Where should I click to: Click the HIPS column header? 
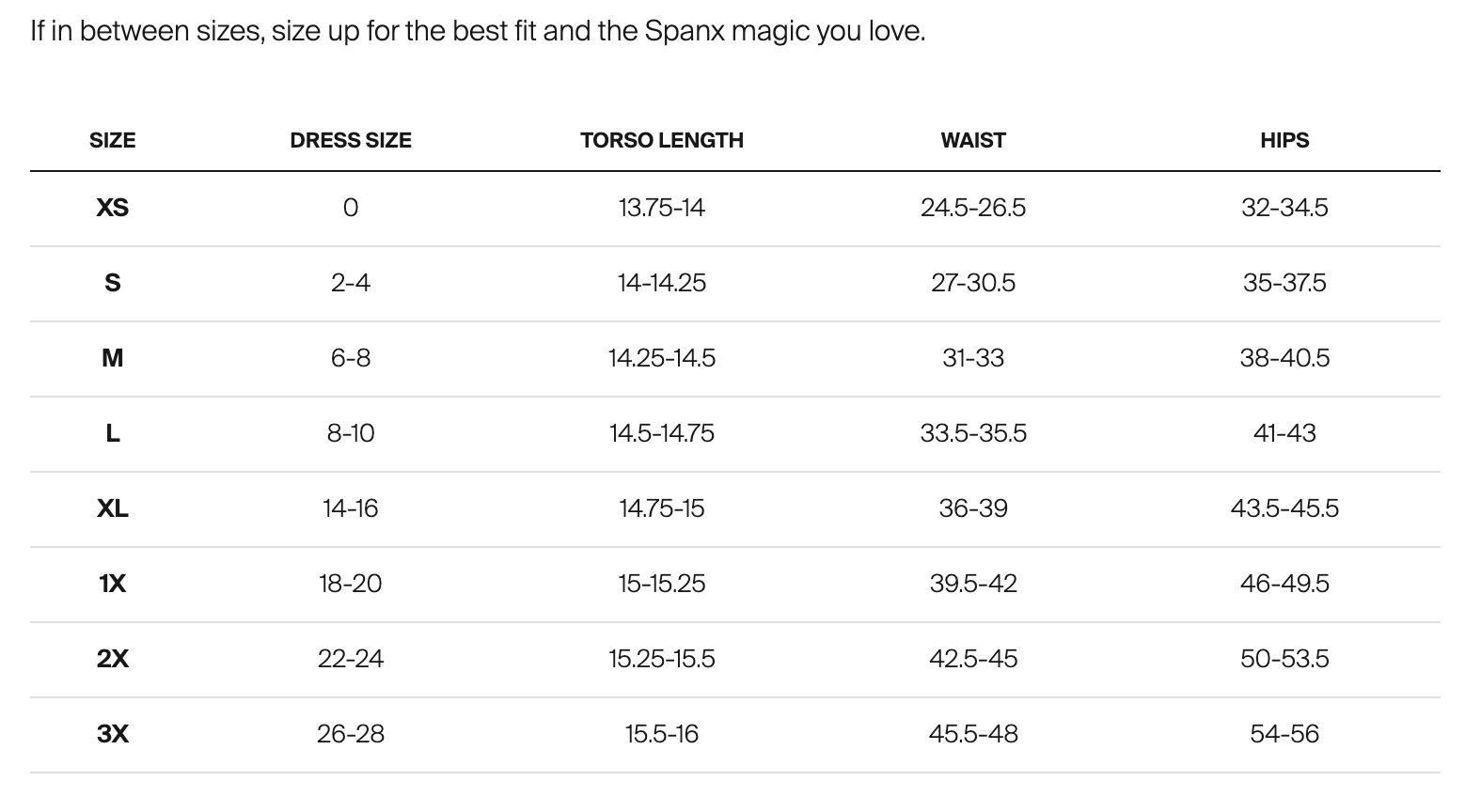tap(1284, 140)
